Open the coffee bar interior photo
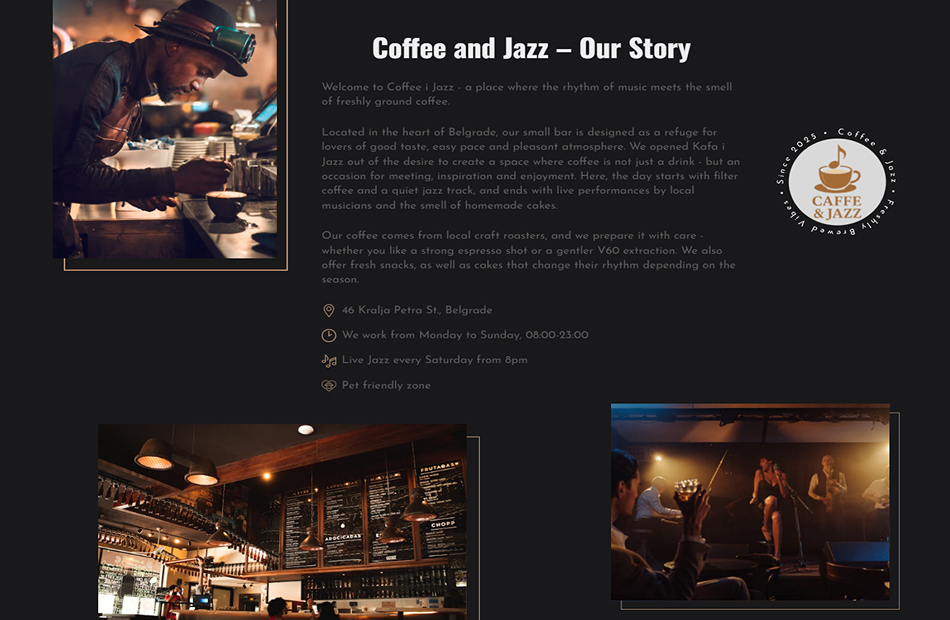 [x=282, y=521]
